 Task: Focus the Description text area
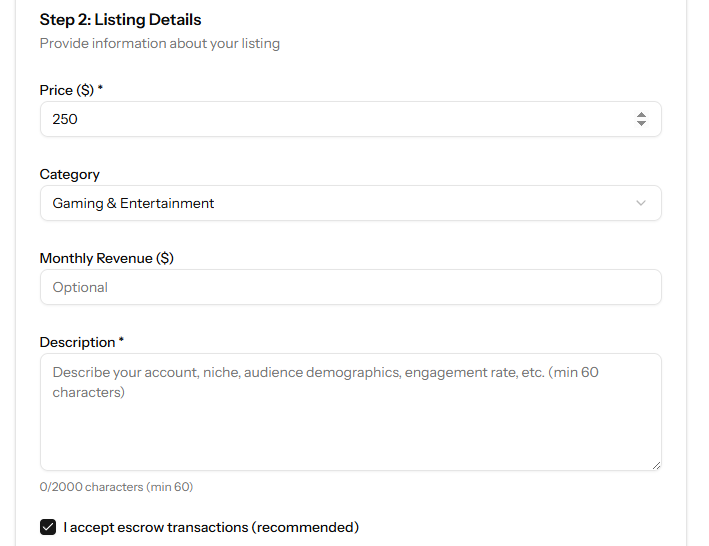pos(351,412)
